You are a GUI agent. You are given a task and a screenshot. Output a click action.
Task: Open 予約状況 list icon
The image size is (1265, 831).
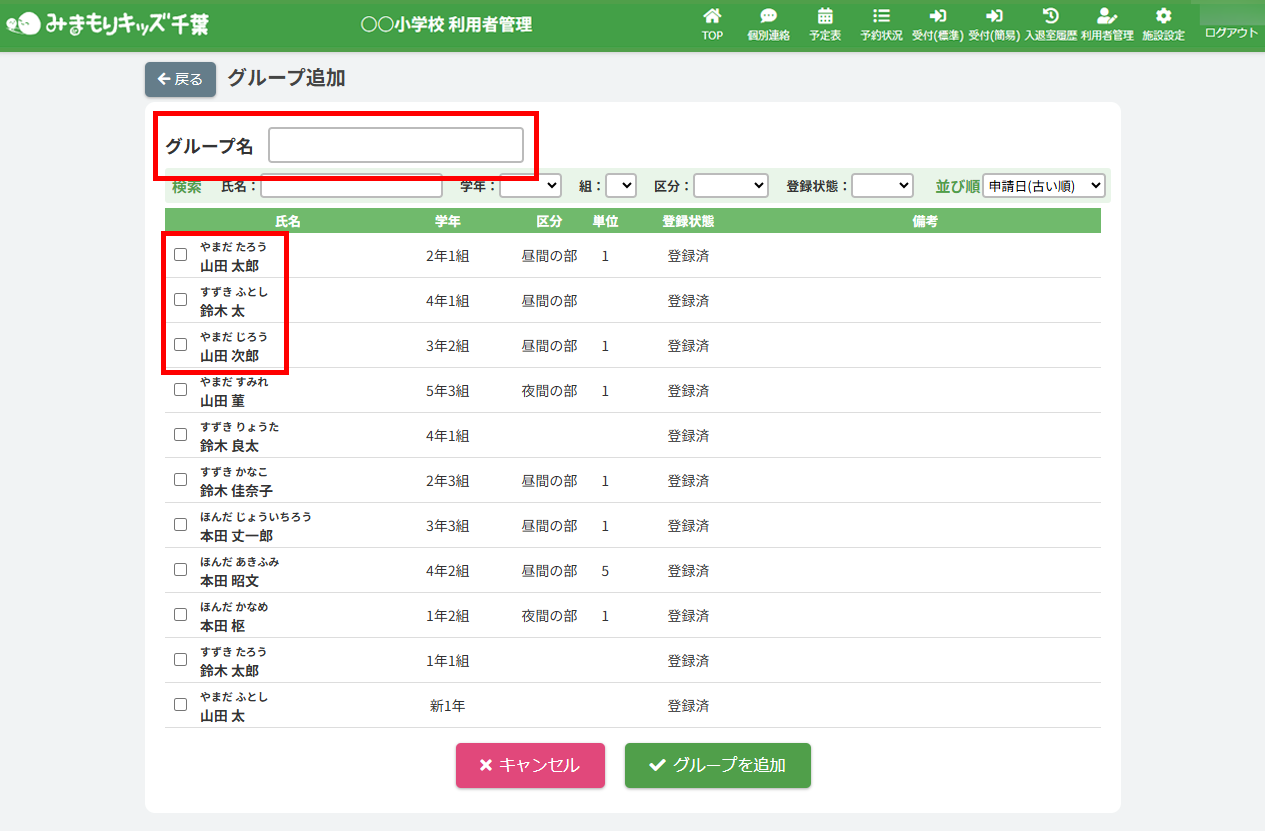coord(881,17)
